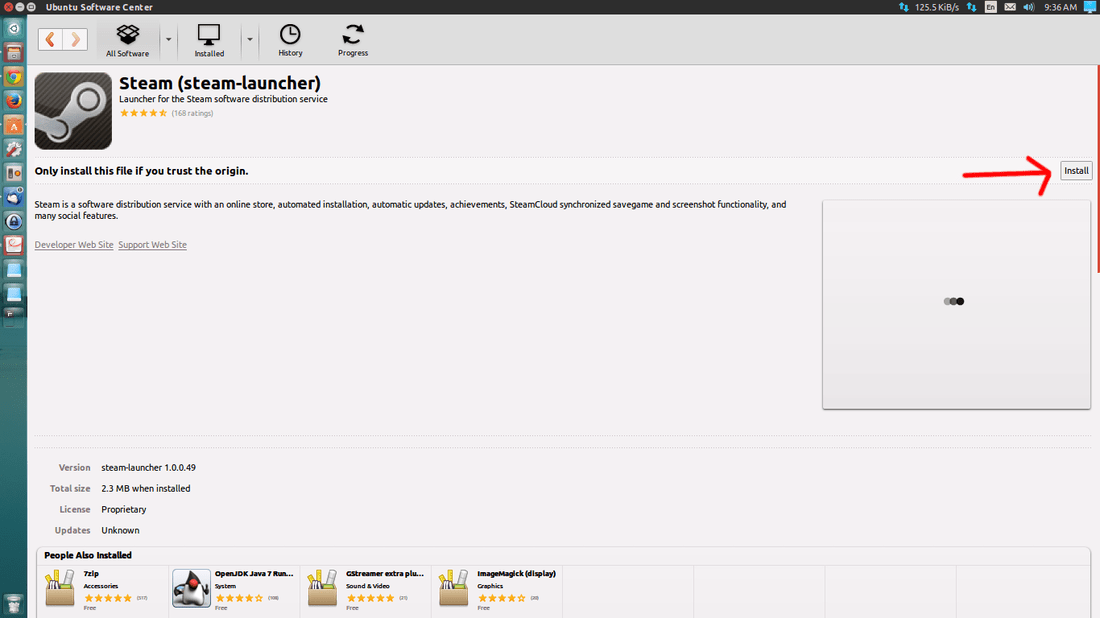This screenshot has width=1100, height=618.
Task: Click the "Unknown" updates value
Action: 120,530
